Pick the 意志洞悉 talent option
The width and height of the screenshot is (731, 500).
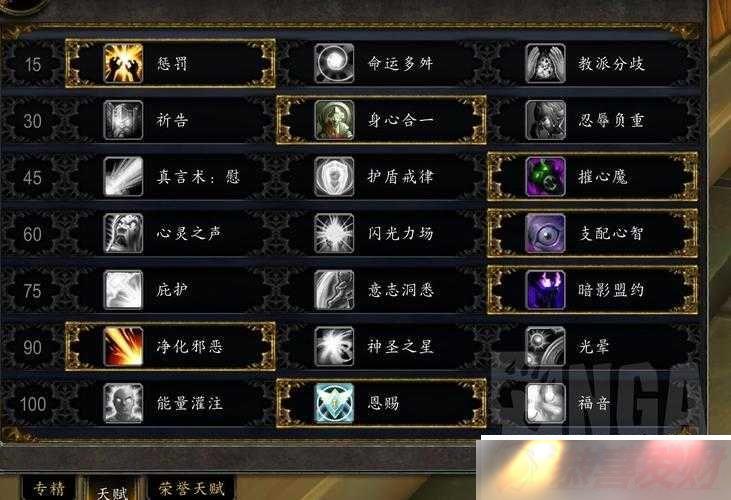click(382, 290)
